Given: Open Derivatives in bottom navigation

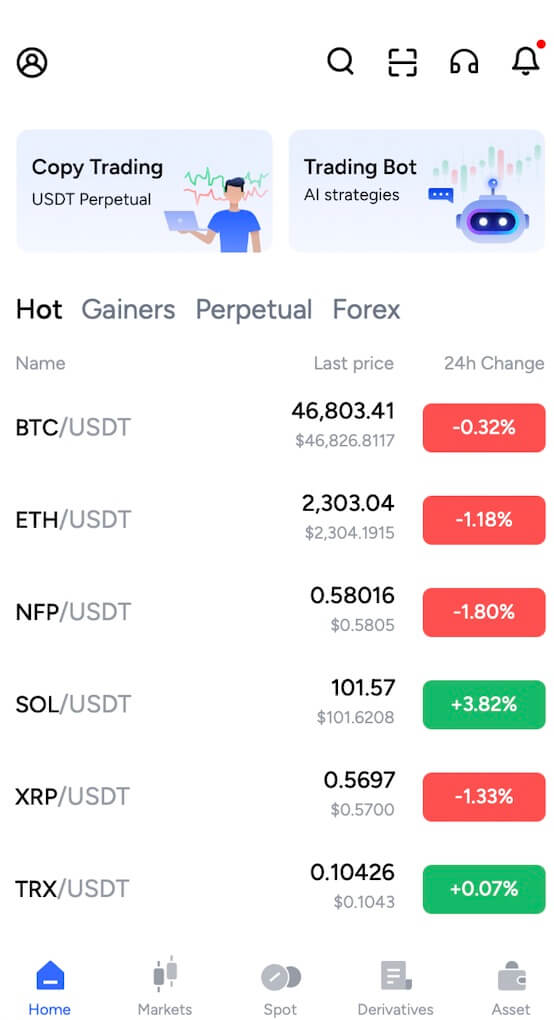Looking at the screenshot, I should pos(395,987).
